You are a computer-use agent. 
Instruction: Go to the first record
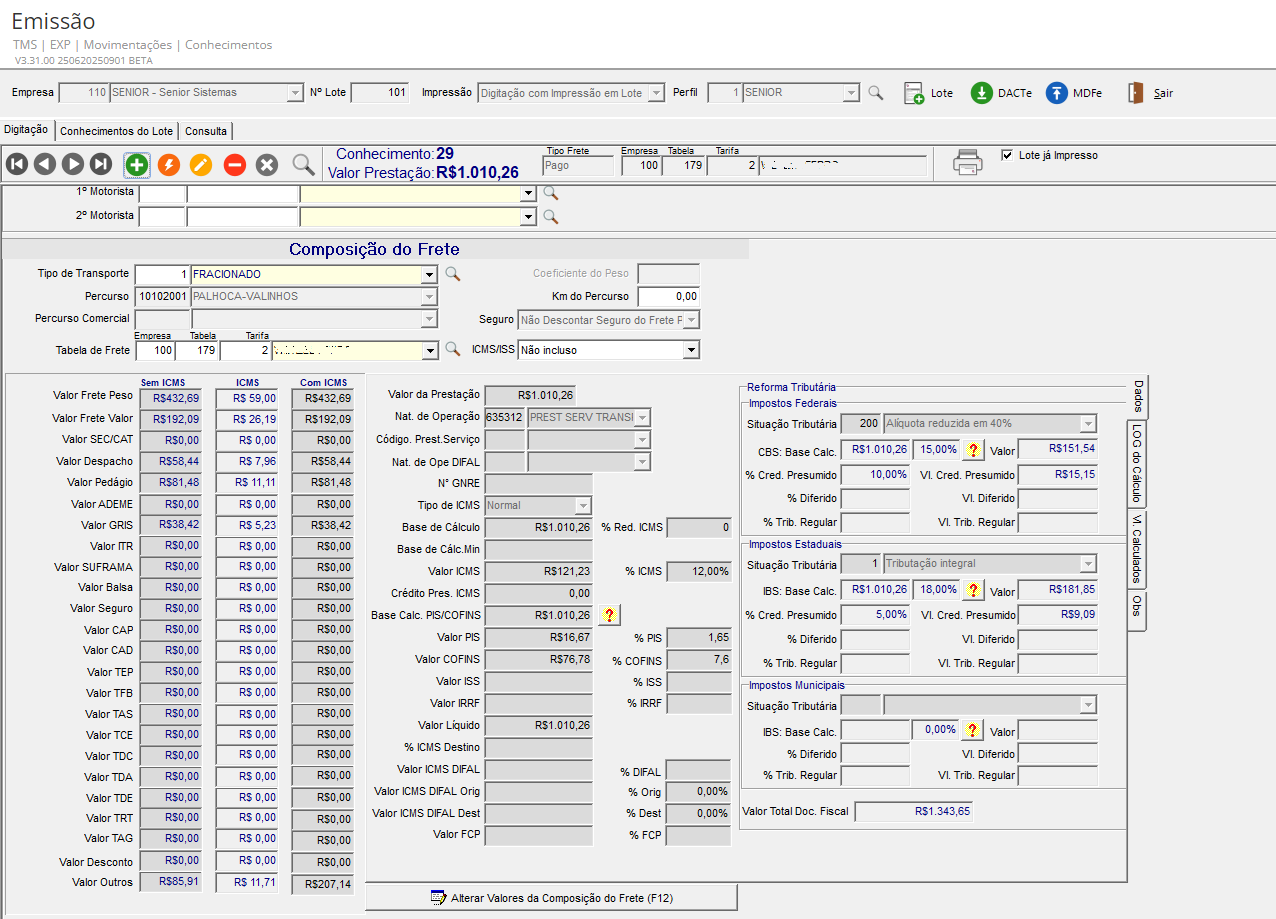[17, 165]
